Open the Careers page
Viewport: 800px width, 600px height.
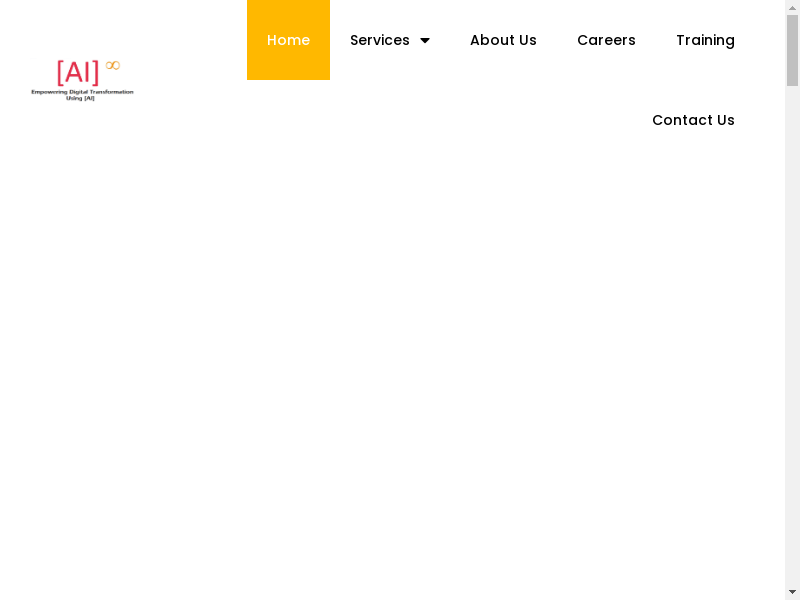click(606, 40)
